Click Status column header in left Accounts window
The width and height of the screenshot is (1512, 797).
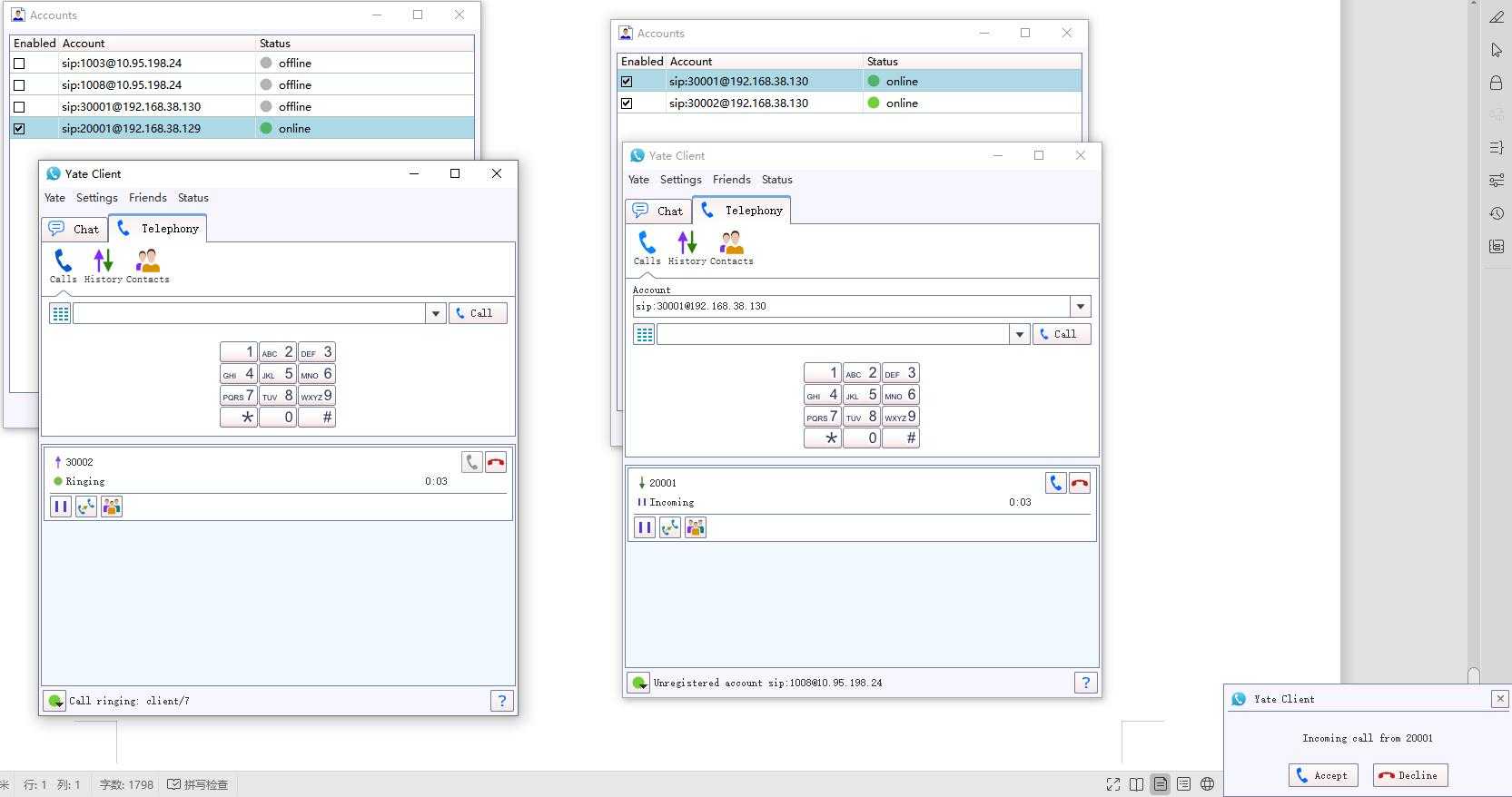[365, 43]
